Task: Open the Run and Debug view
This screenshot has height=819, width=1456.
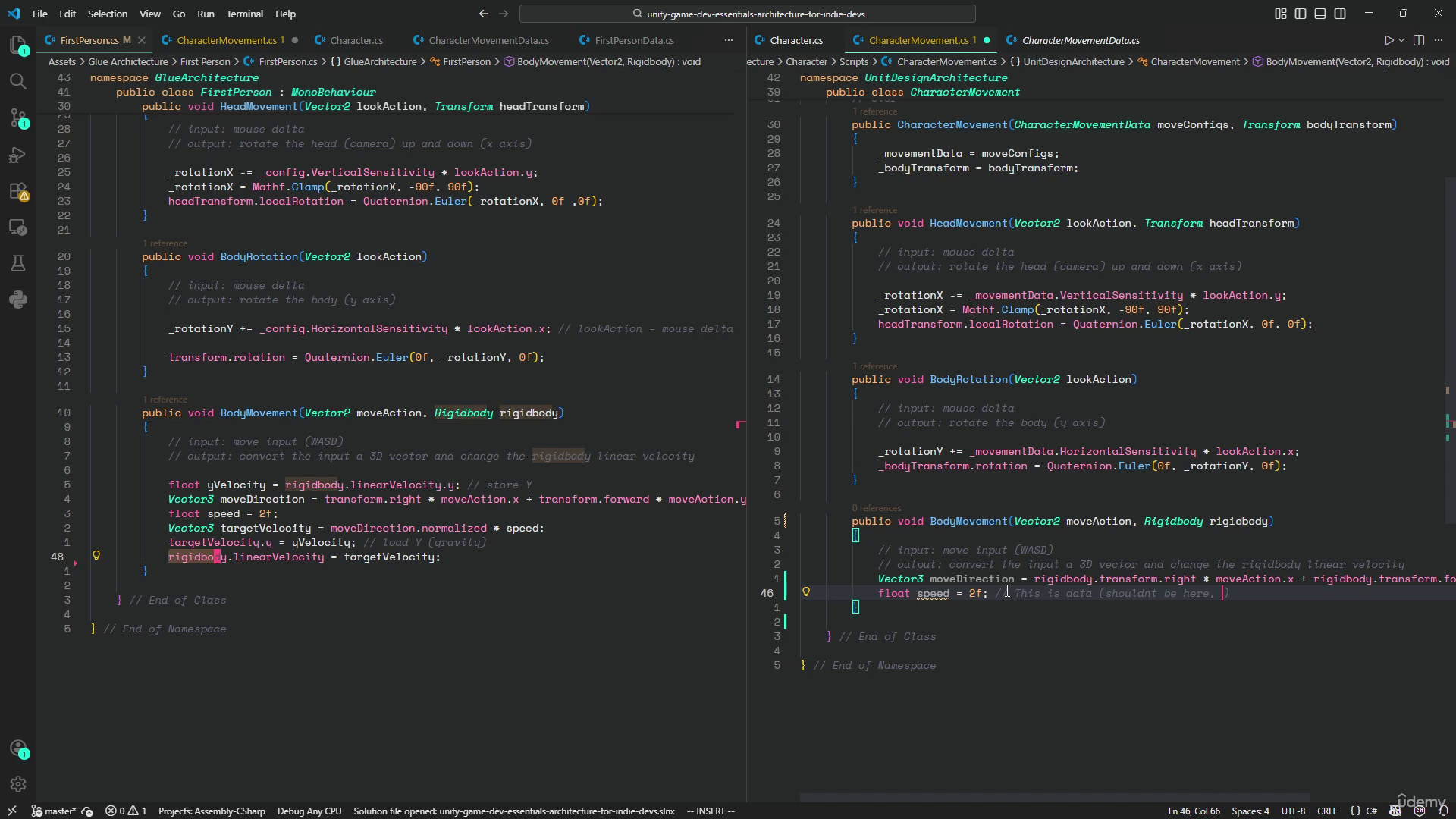Action: click(x=18, y=155)
